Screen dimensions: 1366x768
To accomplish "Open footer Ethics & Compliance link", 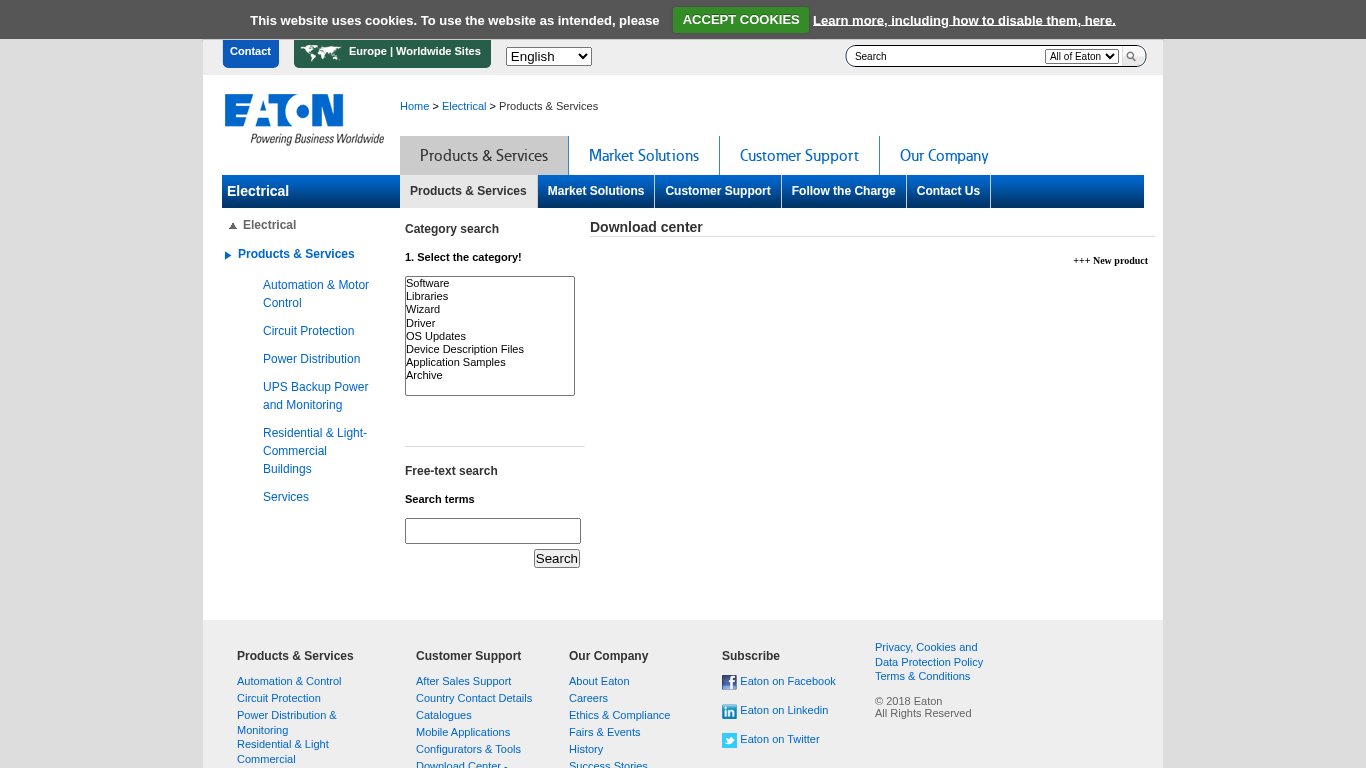I will (619, 715).
